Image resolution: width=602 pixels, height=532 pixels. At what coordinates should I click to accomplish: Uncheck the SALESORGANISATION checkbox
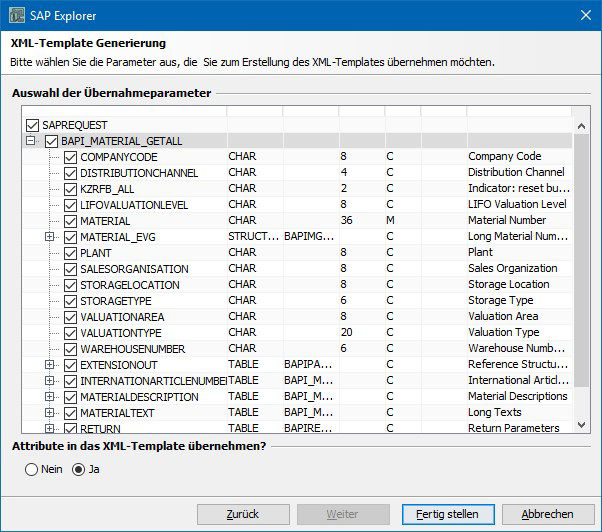70,269
